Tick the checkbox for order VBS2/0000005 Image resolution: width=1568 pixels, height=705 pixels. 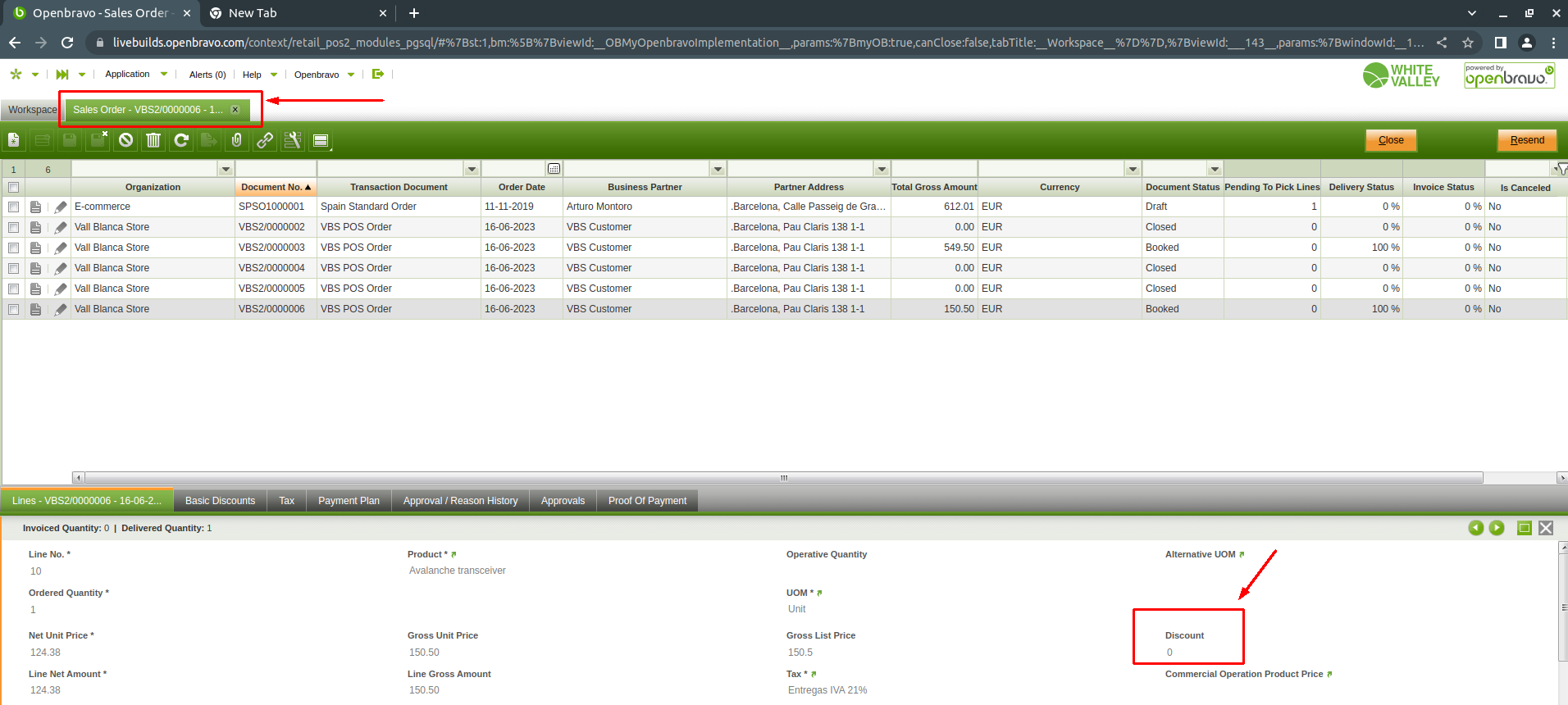(13, 289)
